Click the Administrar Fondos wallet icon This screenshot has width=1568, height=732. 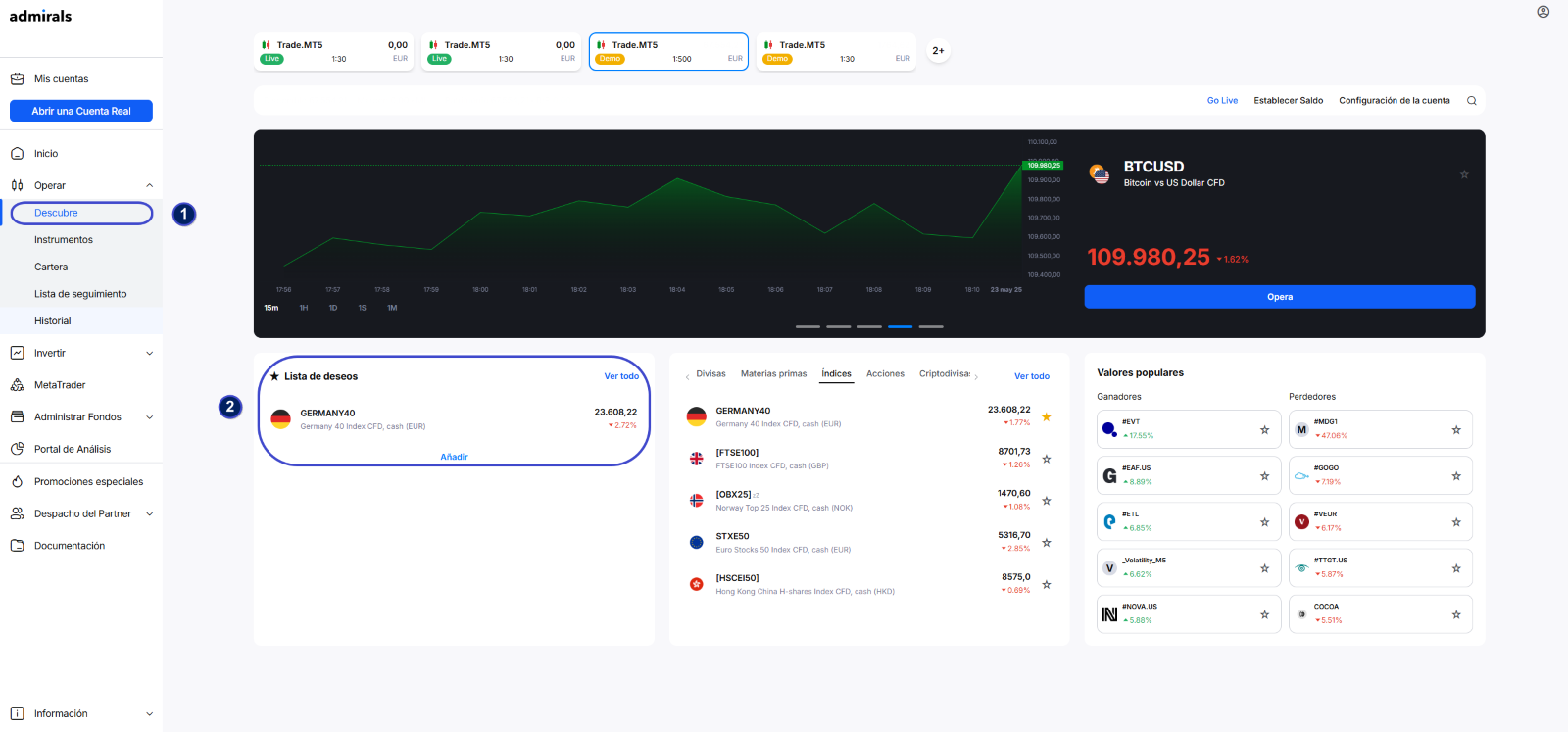[x=17, y=417]
